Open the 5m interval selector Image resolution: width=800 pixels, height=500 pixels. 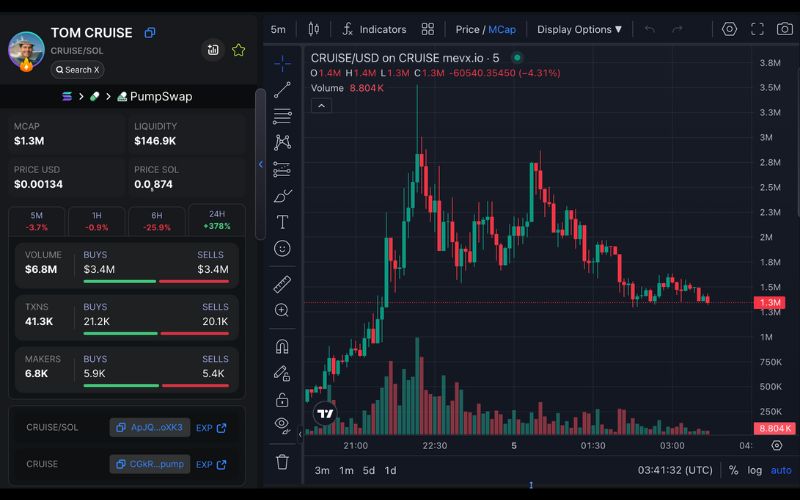278,30
